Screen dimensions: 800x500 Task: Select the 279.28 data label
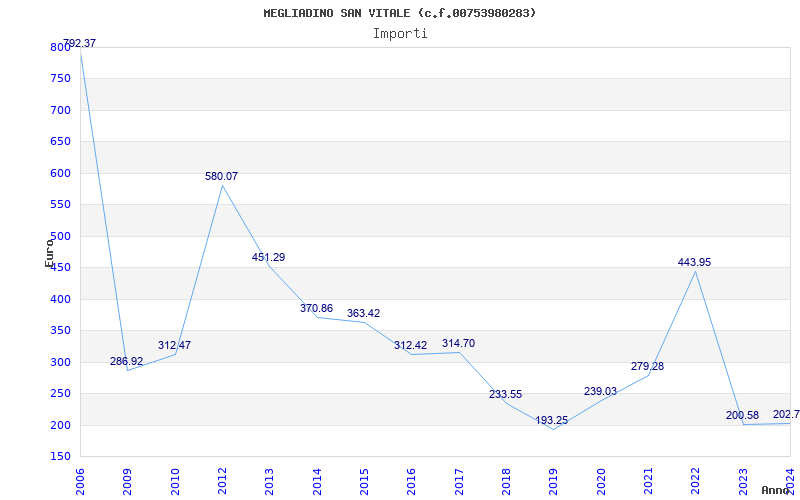coord(647,366)
